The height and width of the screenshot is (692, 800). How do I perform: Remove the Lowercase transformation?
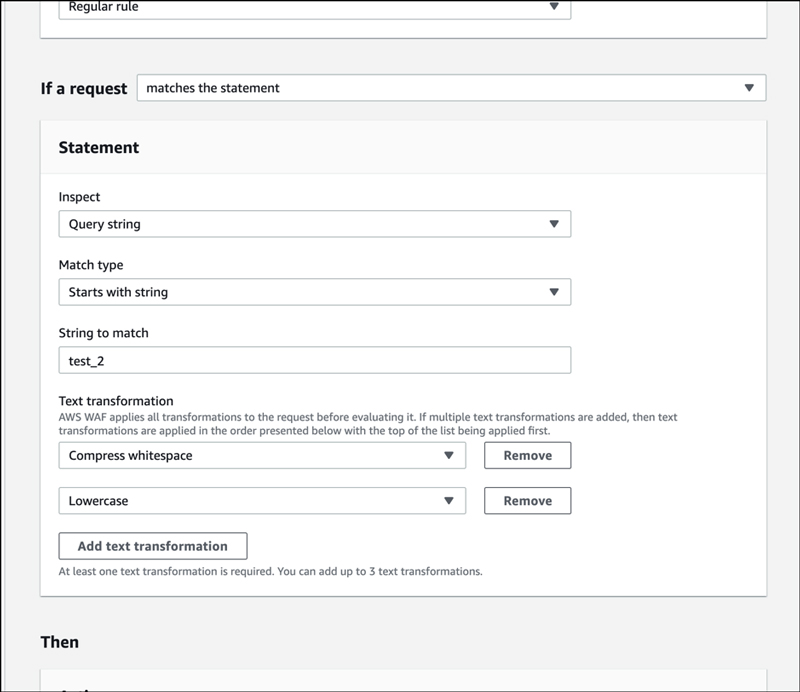tap(527, 500)
